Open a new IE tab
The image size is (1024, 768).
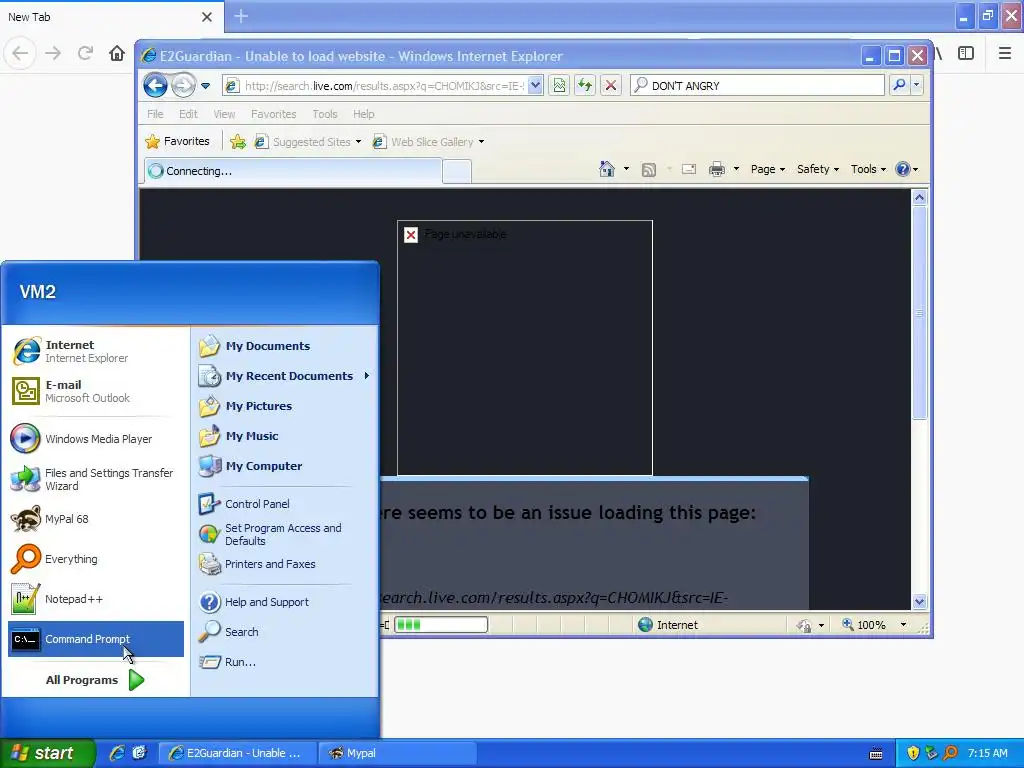coord(457,171)
